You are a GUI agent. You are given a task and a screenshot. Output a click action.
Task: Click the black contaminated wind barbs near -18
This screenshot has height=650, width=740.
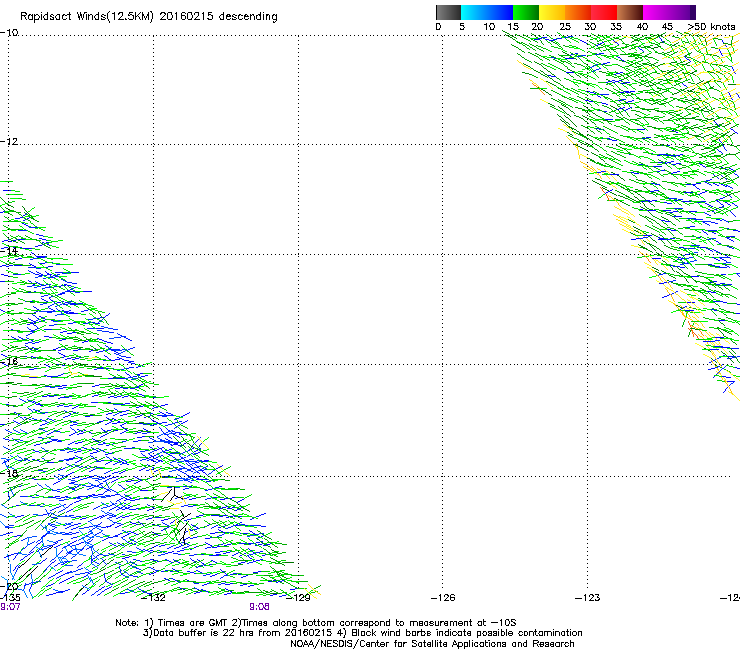(172, 494)
